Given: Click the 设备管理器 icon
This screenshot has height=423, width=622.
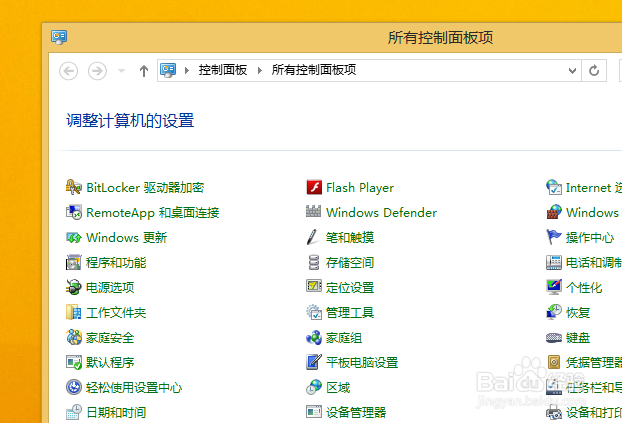Looking at the screenshot, I should pyautogui.click(x=314, y=412).
